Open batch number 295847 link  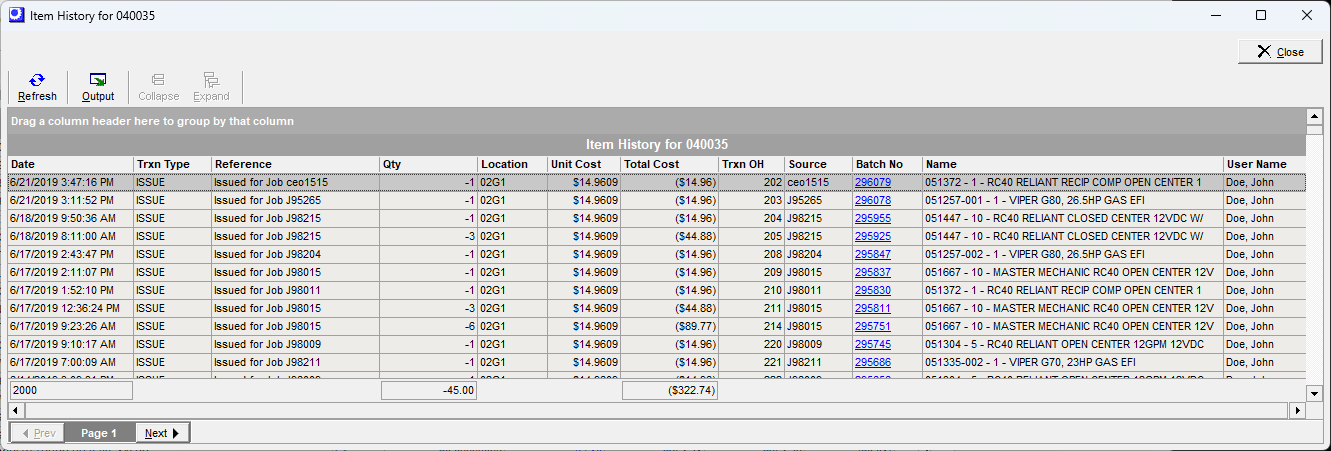click(872, 254)
